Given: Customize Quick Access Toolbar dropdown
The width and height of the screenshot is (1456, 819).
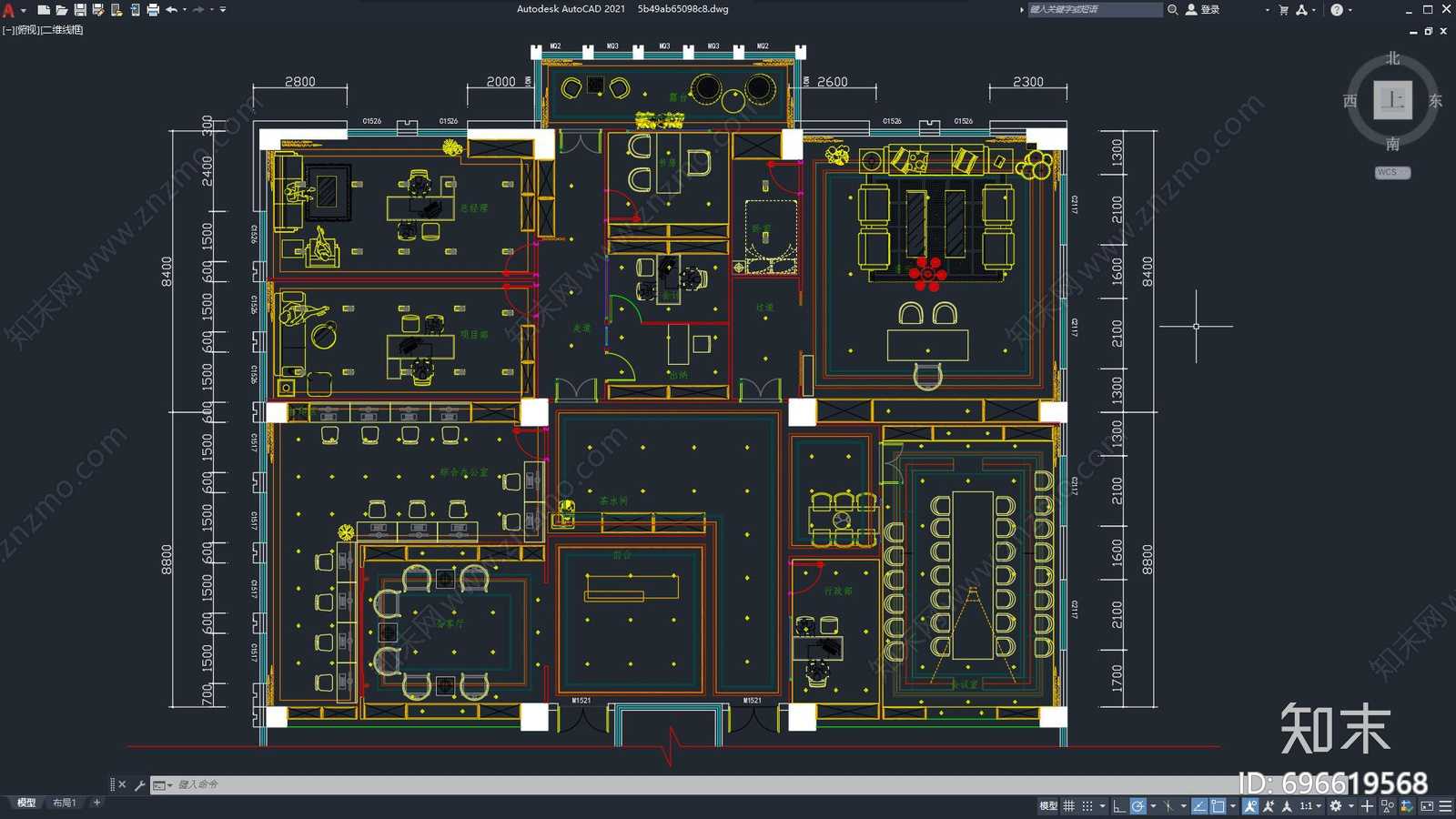Looking at the screenshot, I should click(223, 10).
